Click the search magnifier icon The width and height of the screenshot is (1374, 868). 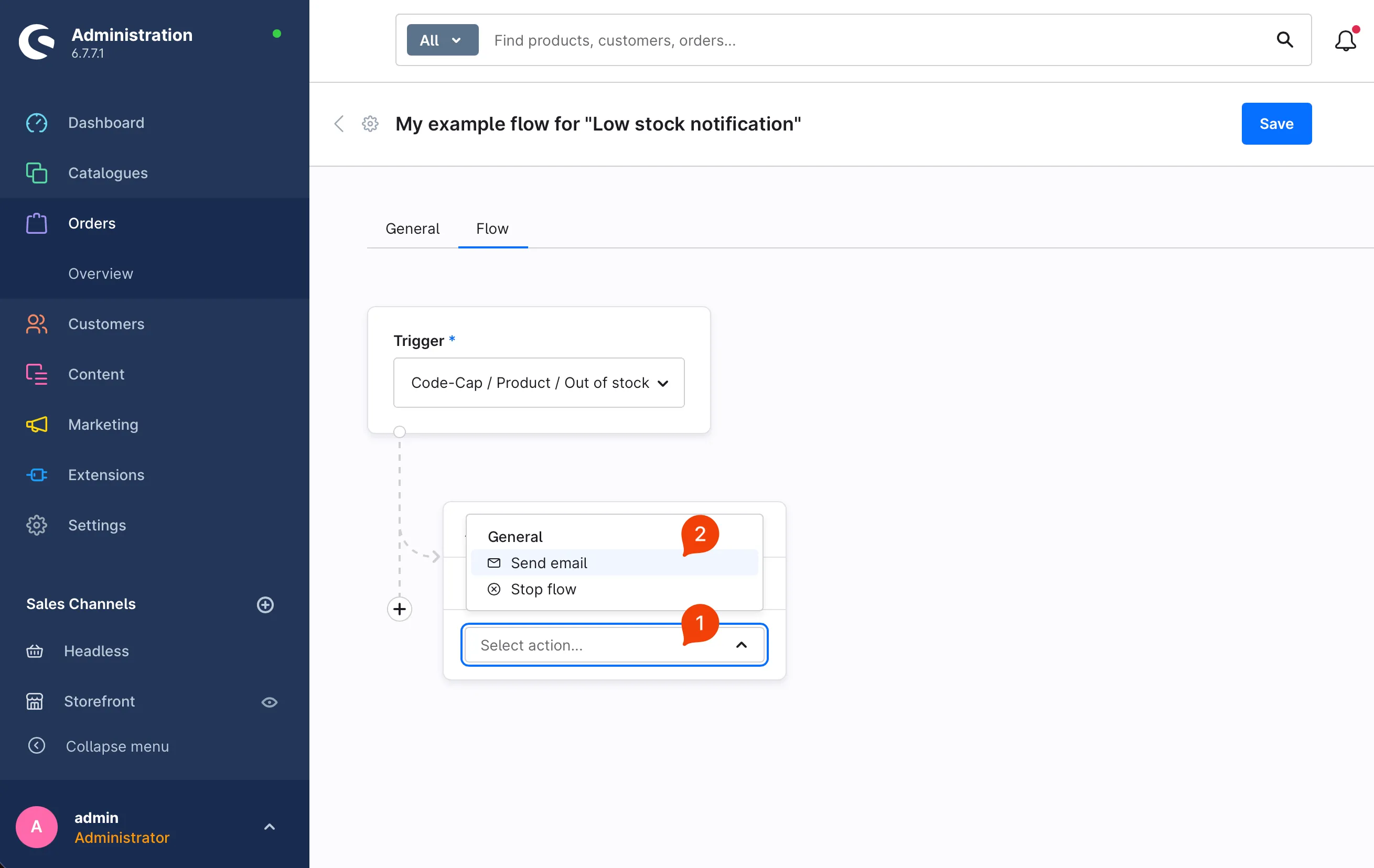point(1284,40)
